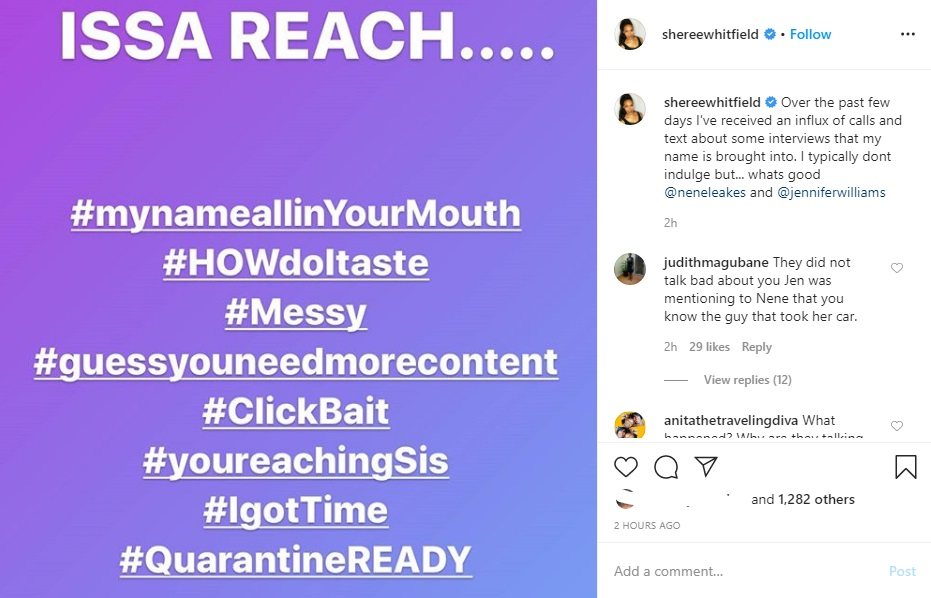This screenshot has height=598, width=931.
Task: Open anitathetravelingdiva's profile name
Action: [x=731, y=420]
